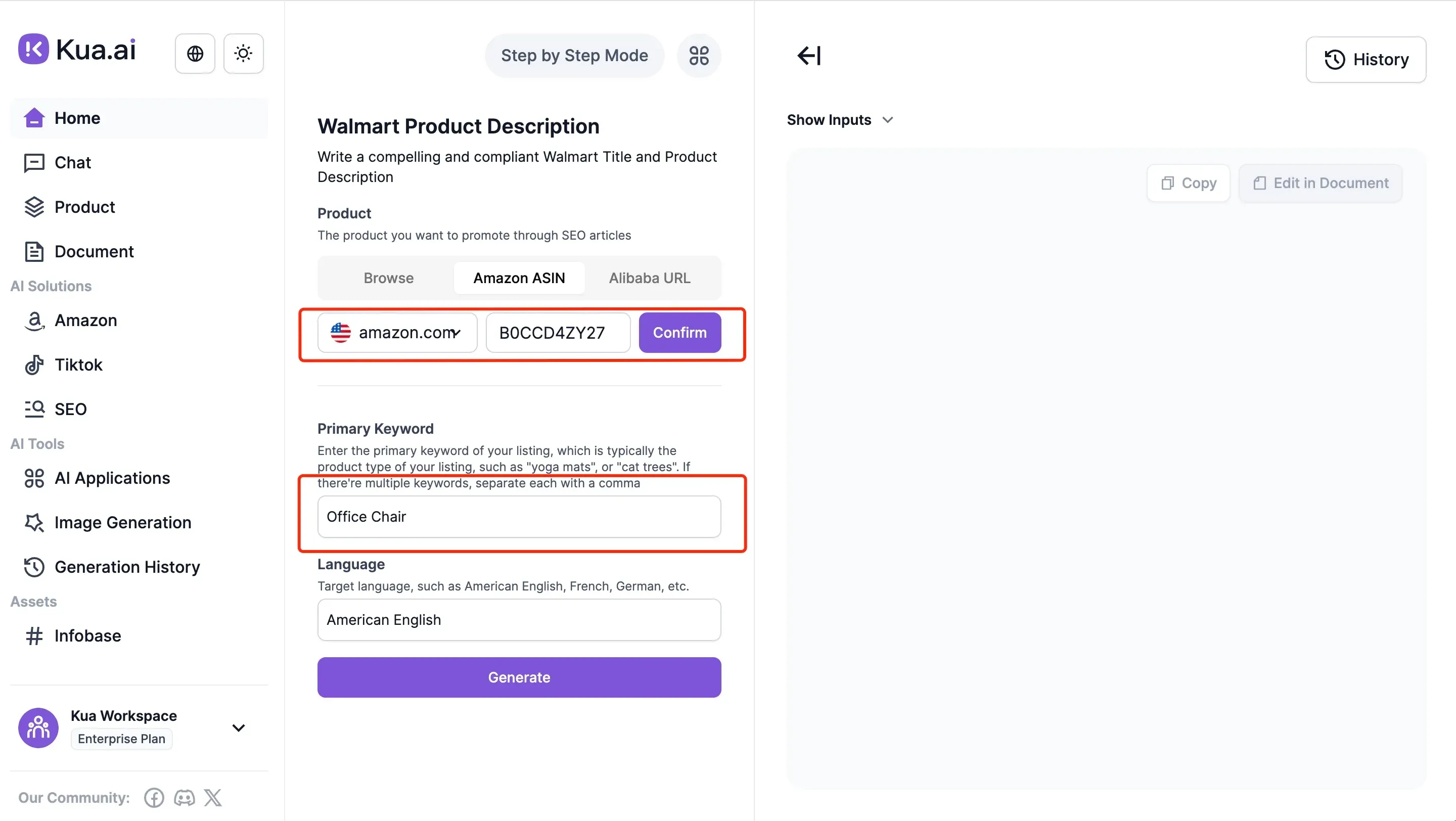Click the Primary Keyword field
1456x821 pixels.
(519, 517)
